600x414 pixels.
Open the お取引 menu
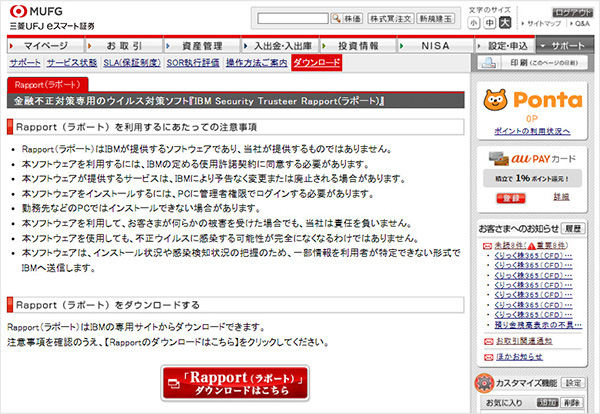click(124, 46)
